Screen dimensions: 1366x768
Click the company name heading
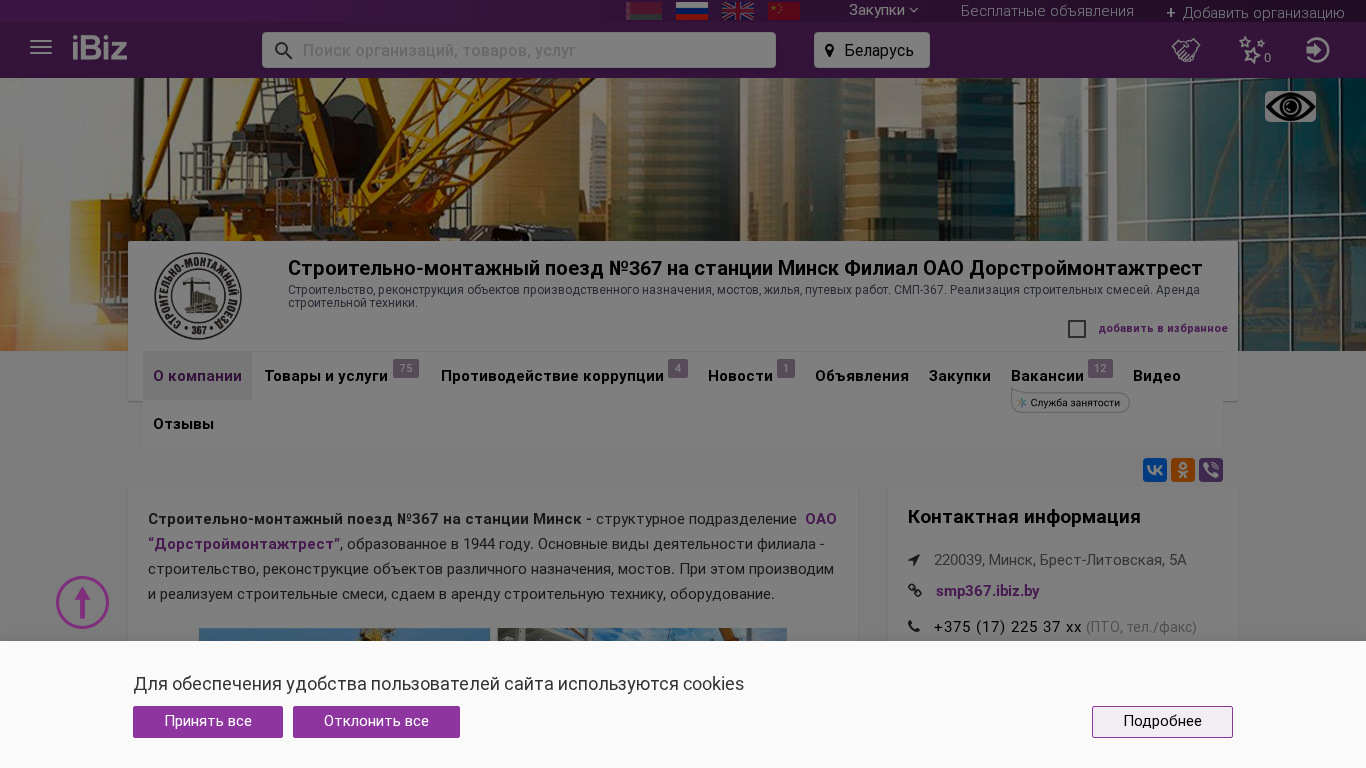(745, 268)
